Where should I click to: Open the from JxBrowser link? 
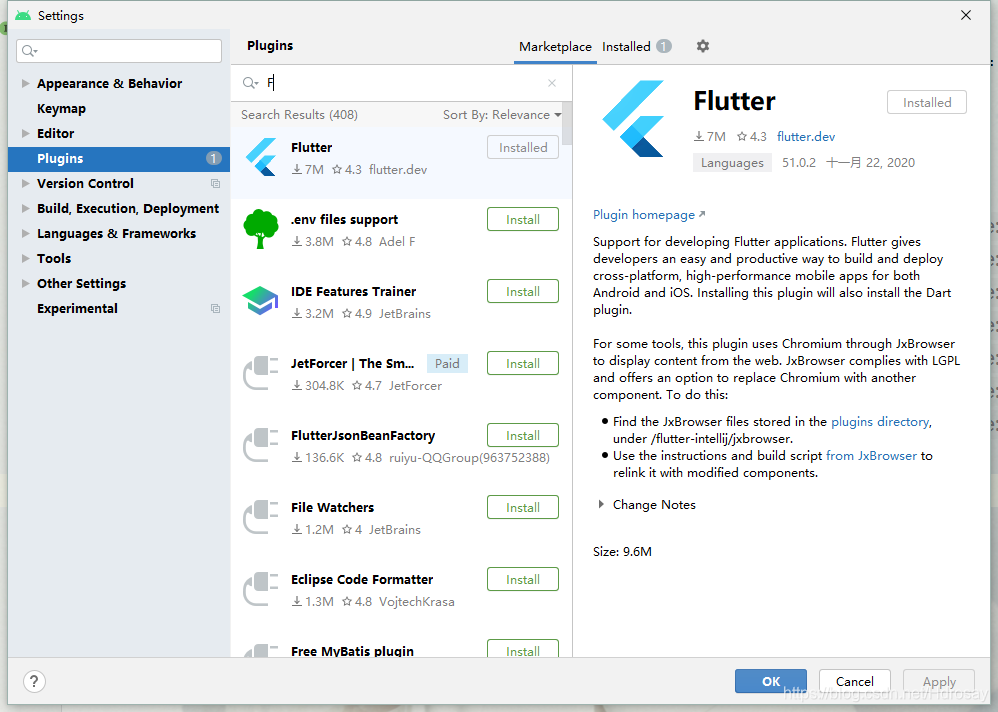[x=871, y=456]
